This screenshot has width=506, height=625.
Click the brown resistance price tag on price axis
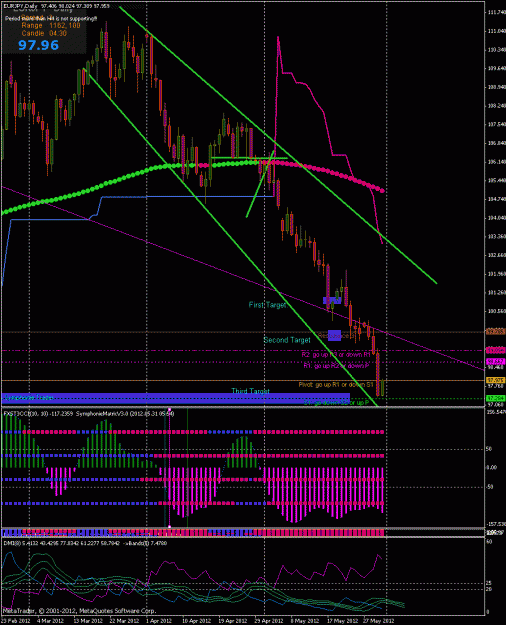click(x=495, y=332)
